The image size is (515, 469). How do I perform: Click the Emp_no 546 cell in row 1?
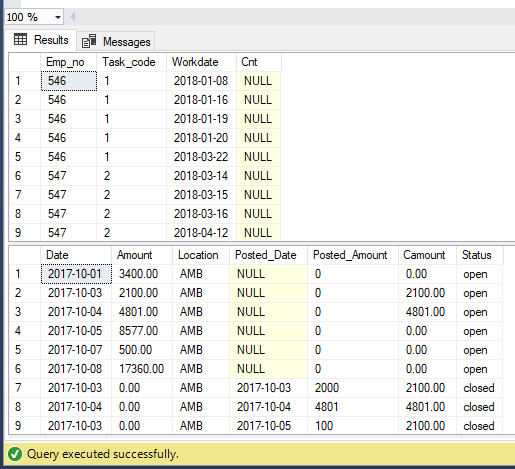(69, 81)
